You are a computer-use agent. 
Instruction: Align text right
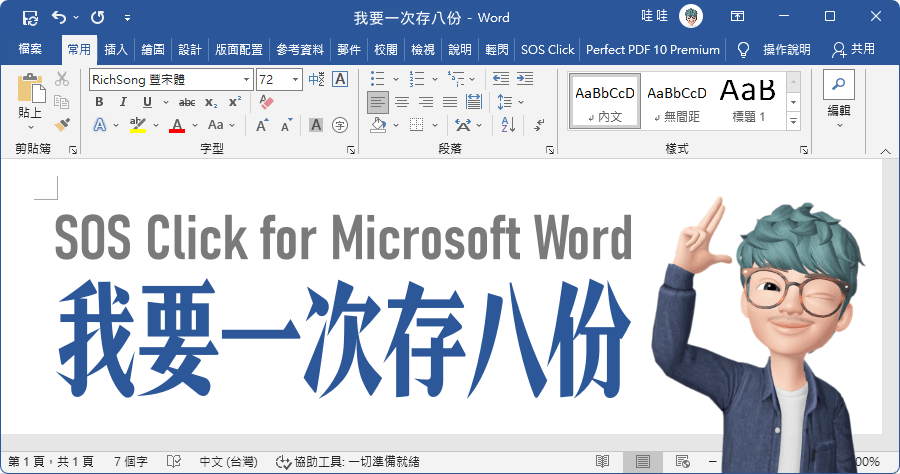426,102
